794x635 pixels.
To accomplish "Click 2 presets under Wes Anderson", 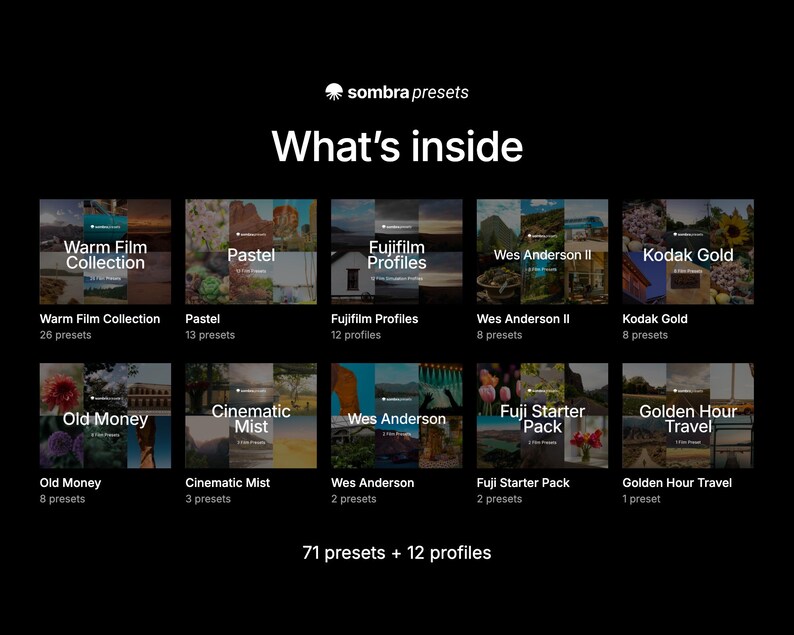I will click(354, 499).
